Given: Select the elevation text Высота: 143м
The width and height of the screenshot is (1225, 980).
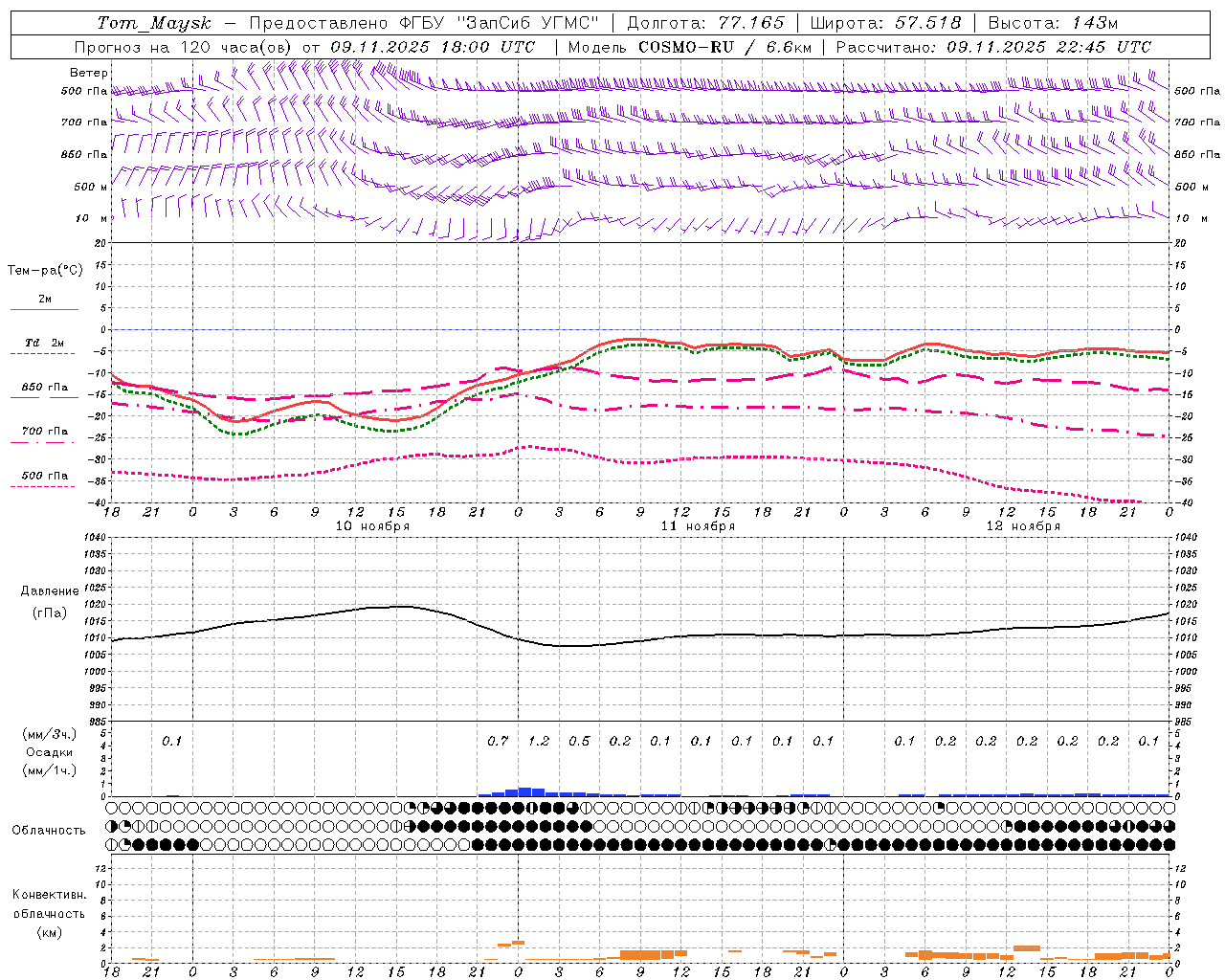Looking at the screenshot, I should tap(1053, 23).
